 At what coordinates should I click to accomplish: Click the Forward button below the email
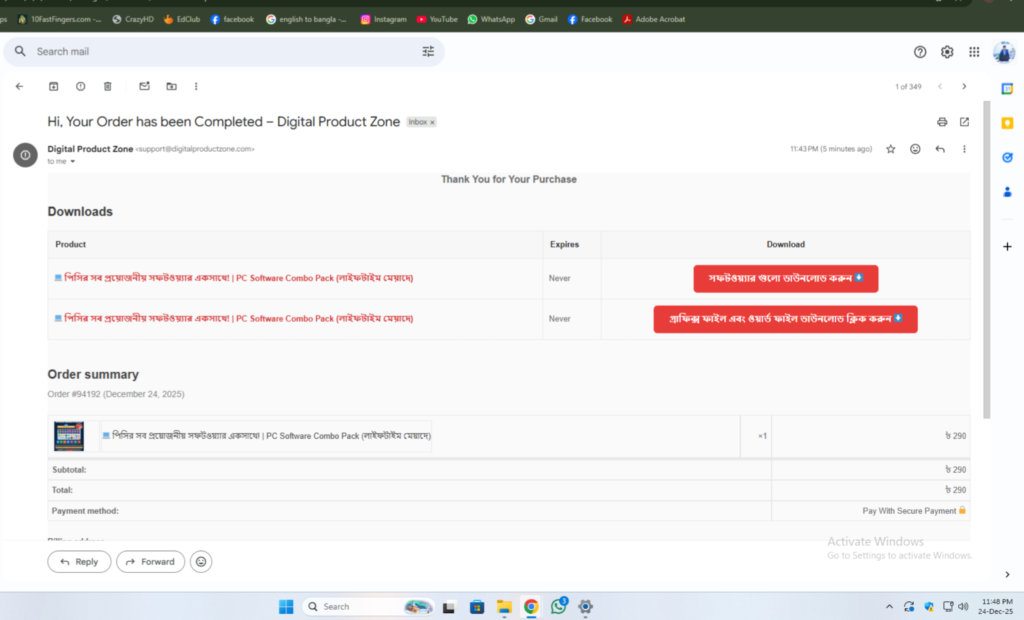tap(150, 562)
